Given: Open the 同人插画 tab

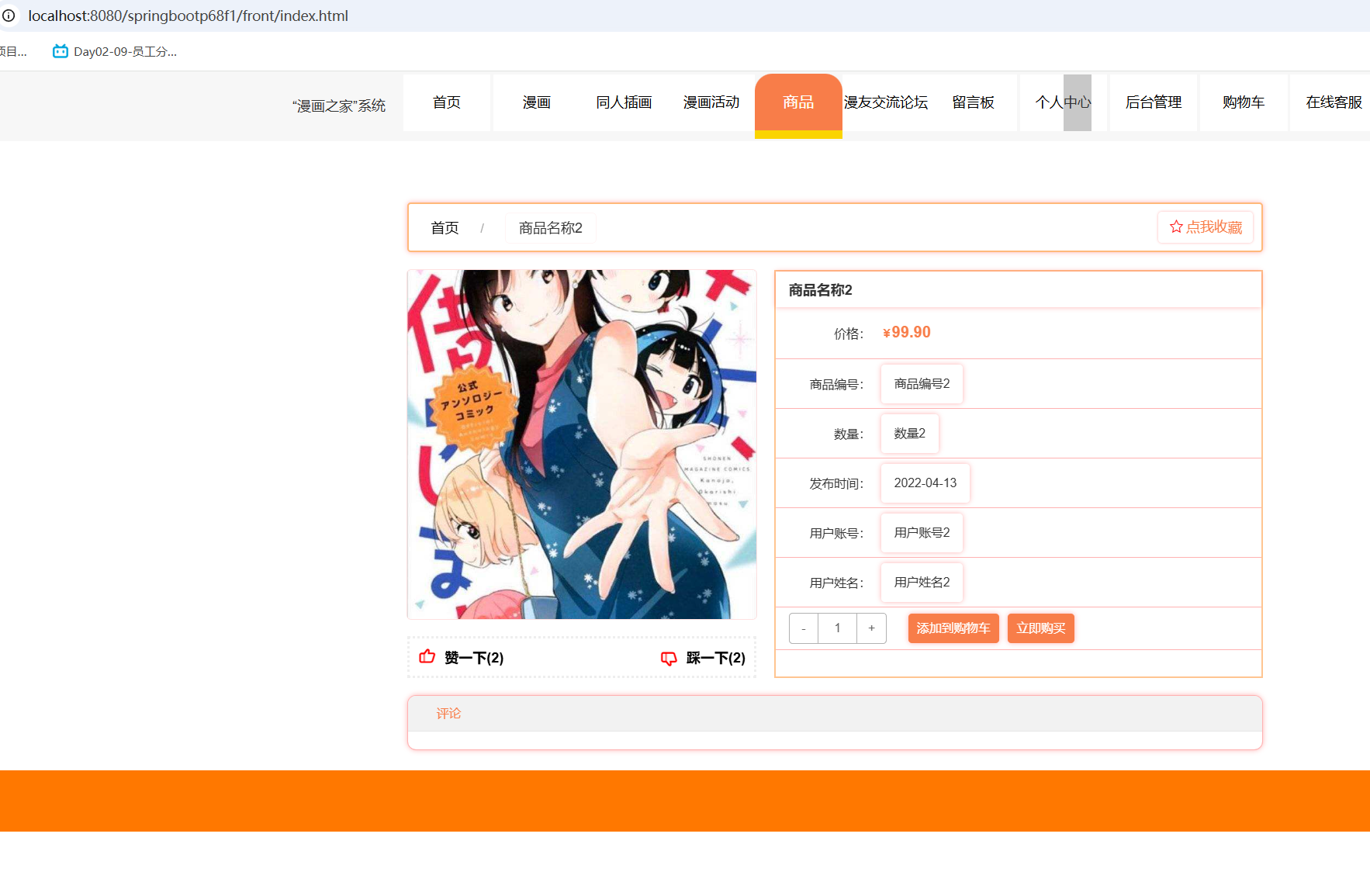Looking at the screenshot, I should (x=624, y=102).
